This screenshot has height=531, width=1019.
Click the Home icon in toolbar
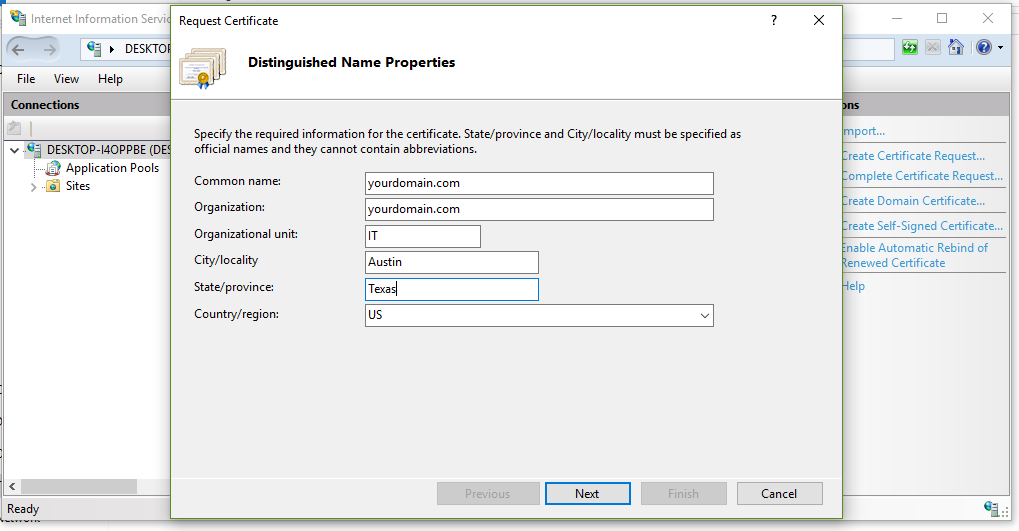pyautogui.click(x=956, y=48)
